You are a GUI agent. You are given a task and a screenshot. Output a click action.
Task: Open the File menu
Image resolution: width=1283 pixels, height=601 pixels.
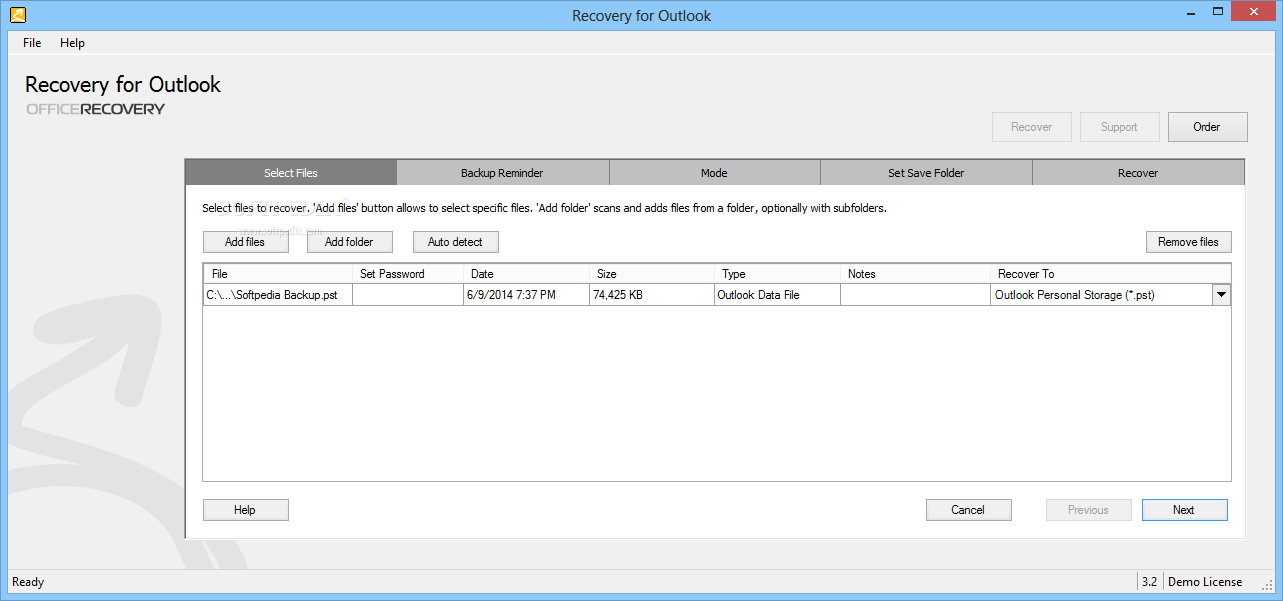tap(32, 43)
